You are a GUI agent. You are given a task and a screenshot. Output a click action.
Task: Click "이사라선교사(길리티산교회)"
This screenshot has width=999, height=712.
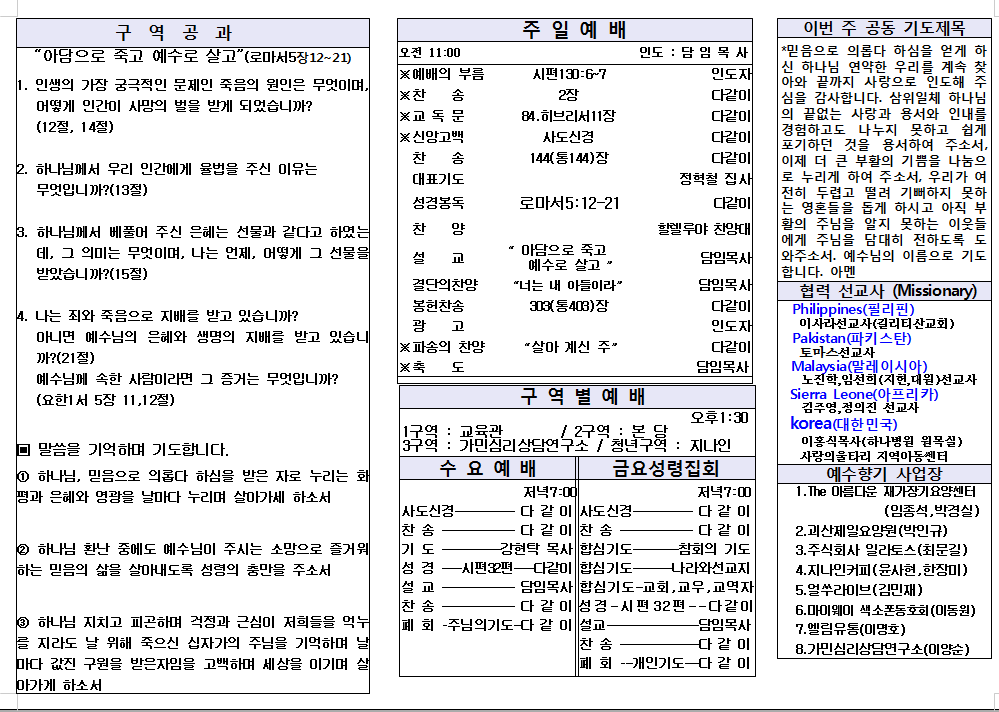[877, 324]
